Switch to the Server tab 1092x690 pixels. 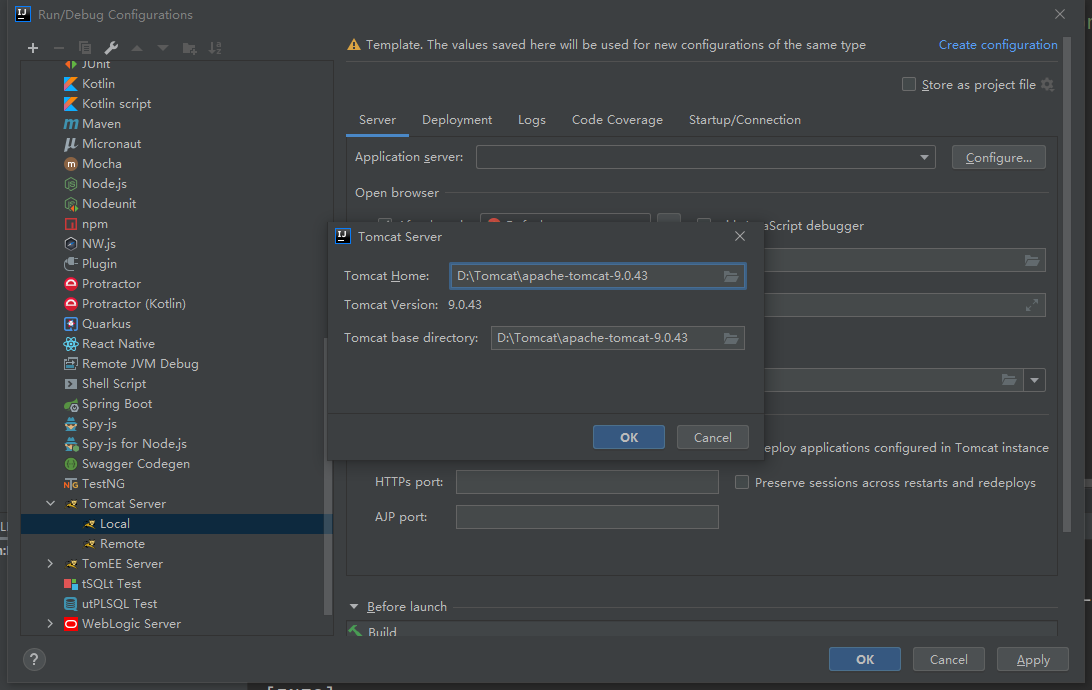coord(377,120)
